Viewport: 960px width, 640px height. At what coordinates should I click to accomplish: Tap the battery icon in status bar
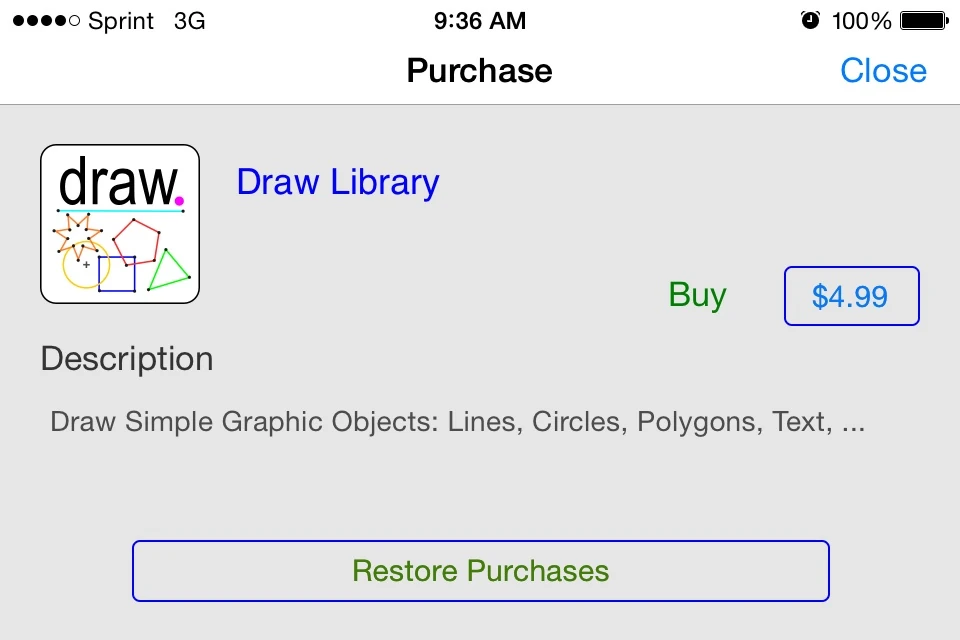click(x=923, y=20)
